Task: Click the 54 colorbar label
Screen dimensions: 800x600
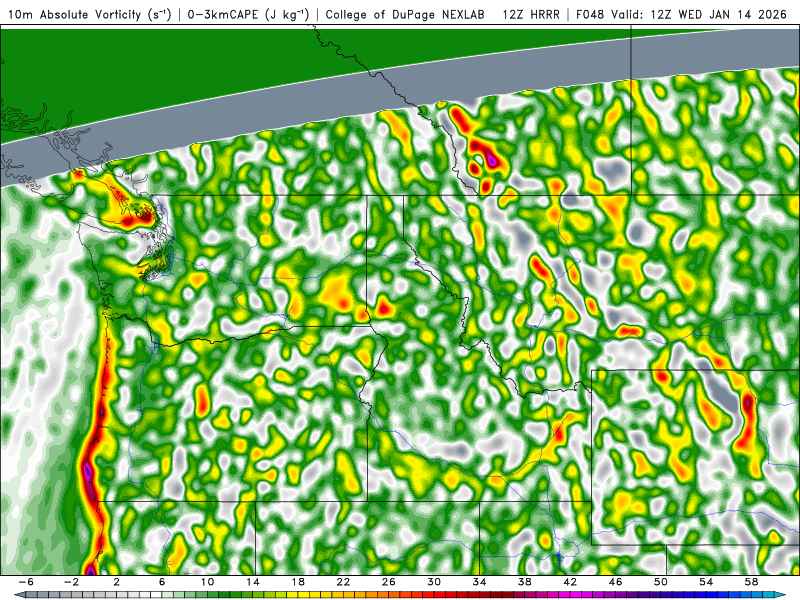Action: point(706,582)
